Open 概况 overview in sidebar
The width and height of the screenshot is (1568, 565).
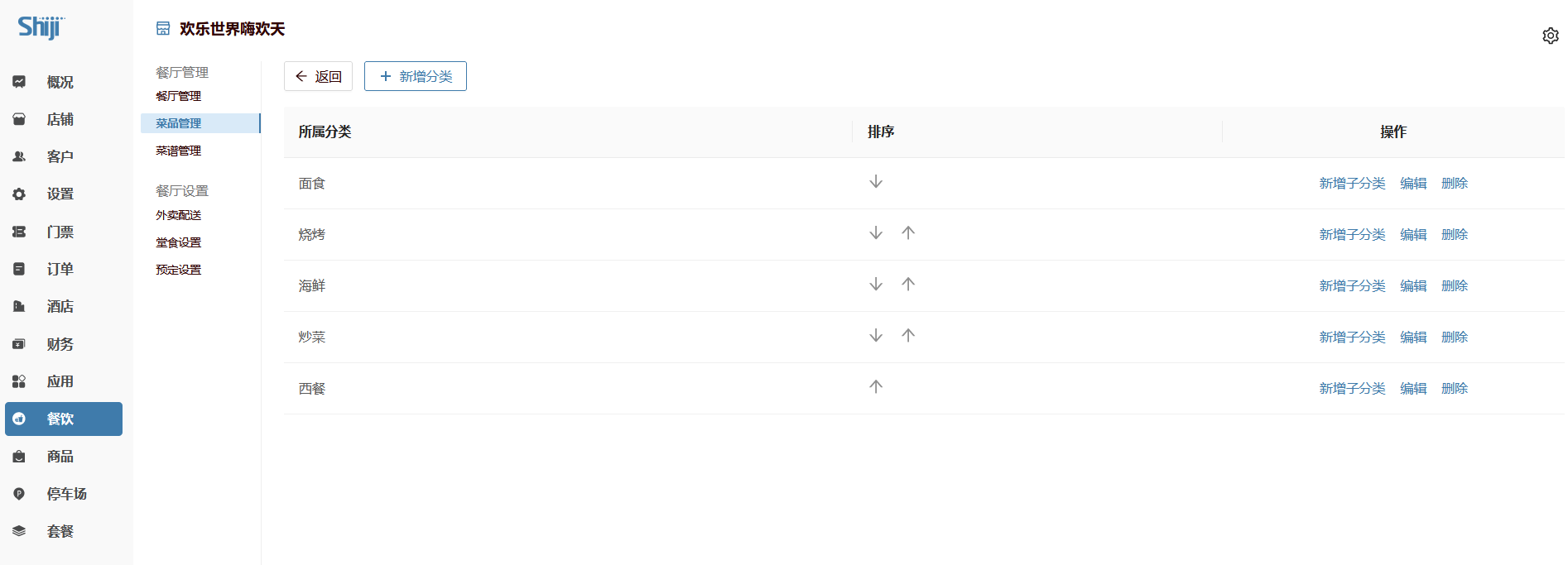60,82
